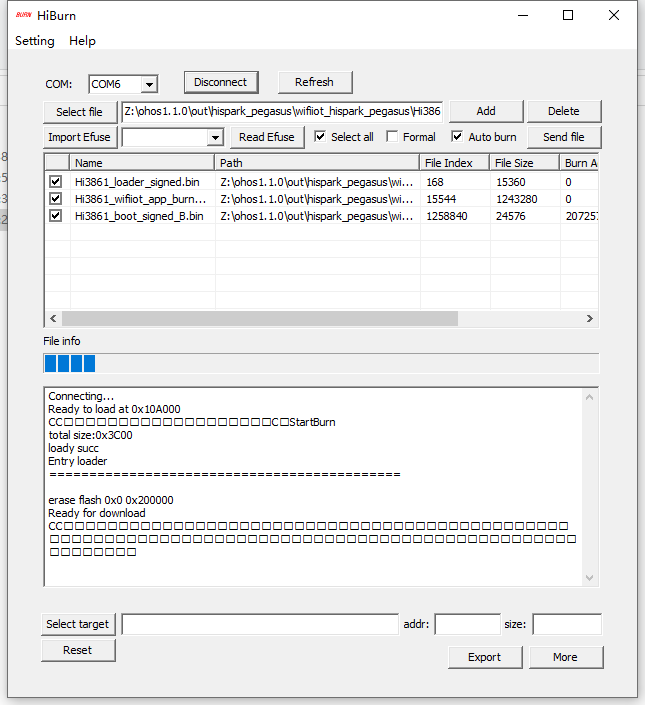Select Hi3861_loader_signed.bin file name
Image resolution: width=645 pixels, height=705 pixels.
pyautogui.click(x=137, y=182)
